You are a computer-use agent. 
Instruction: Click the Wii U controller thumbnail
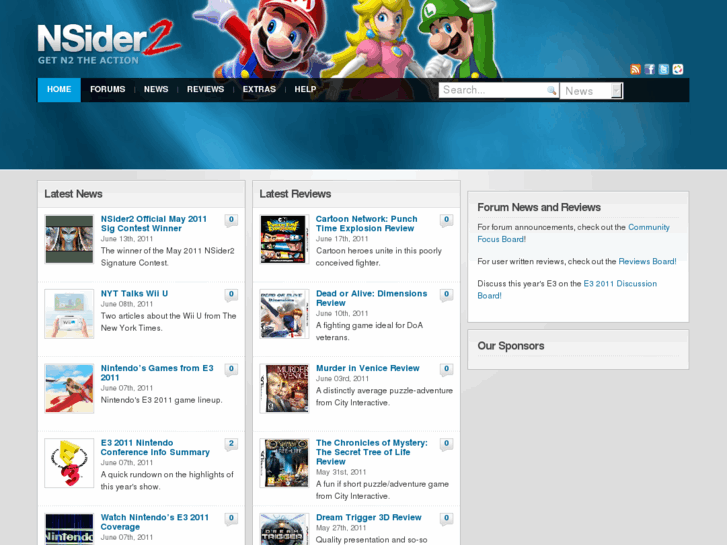point(69,314)
